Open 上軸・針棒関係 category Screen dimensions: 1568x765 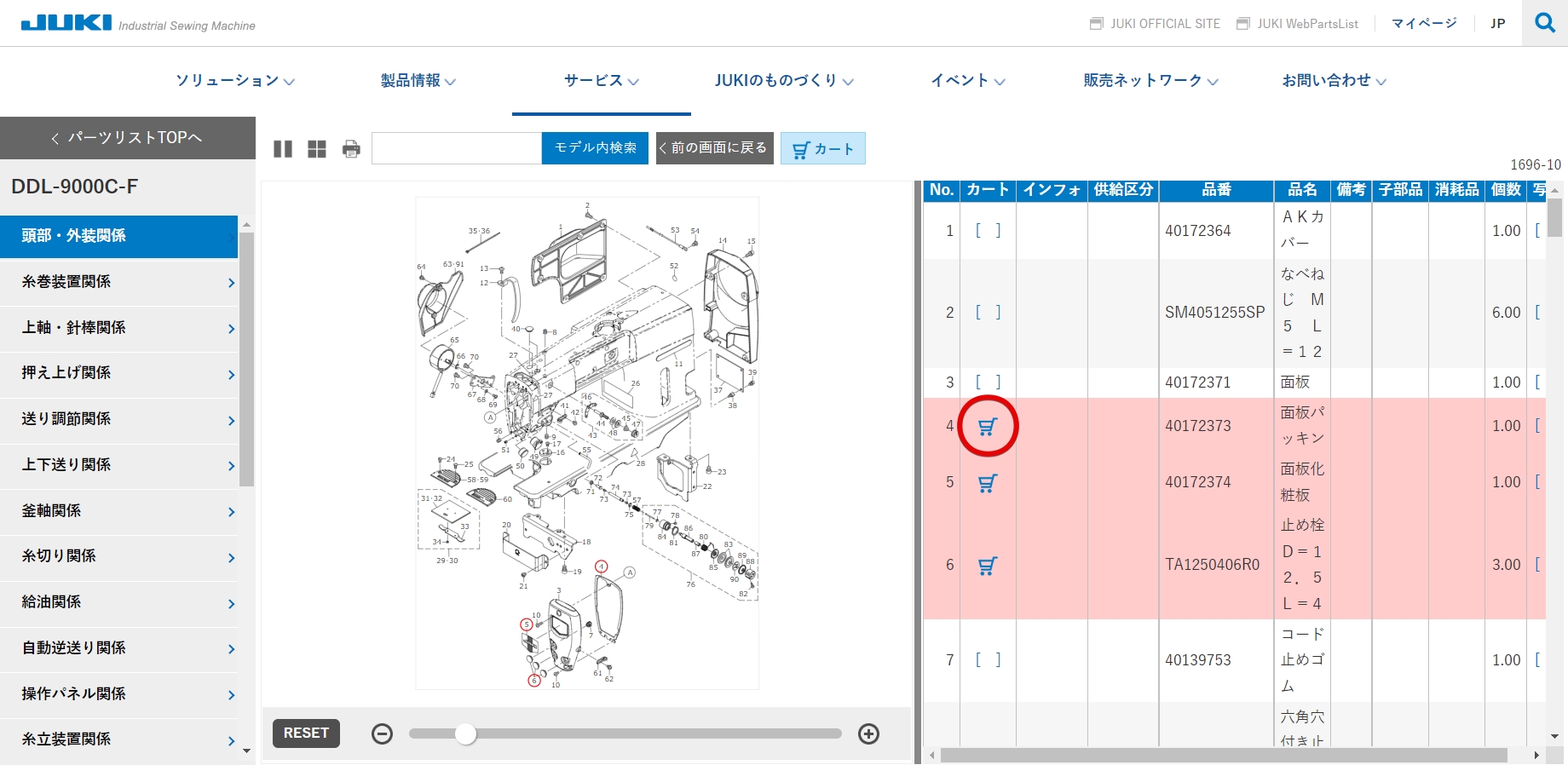pos(119,328)
